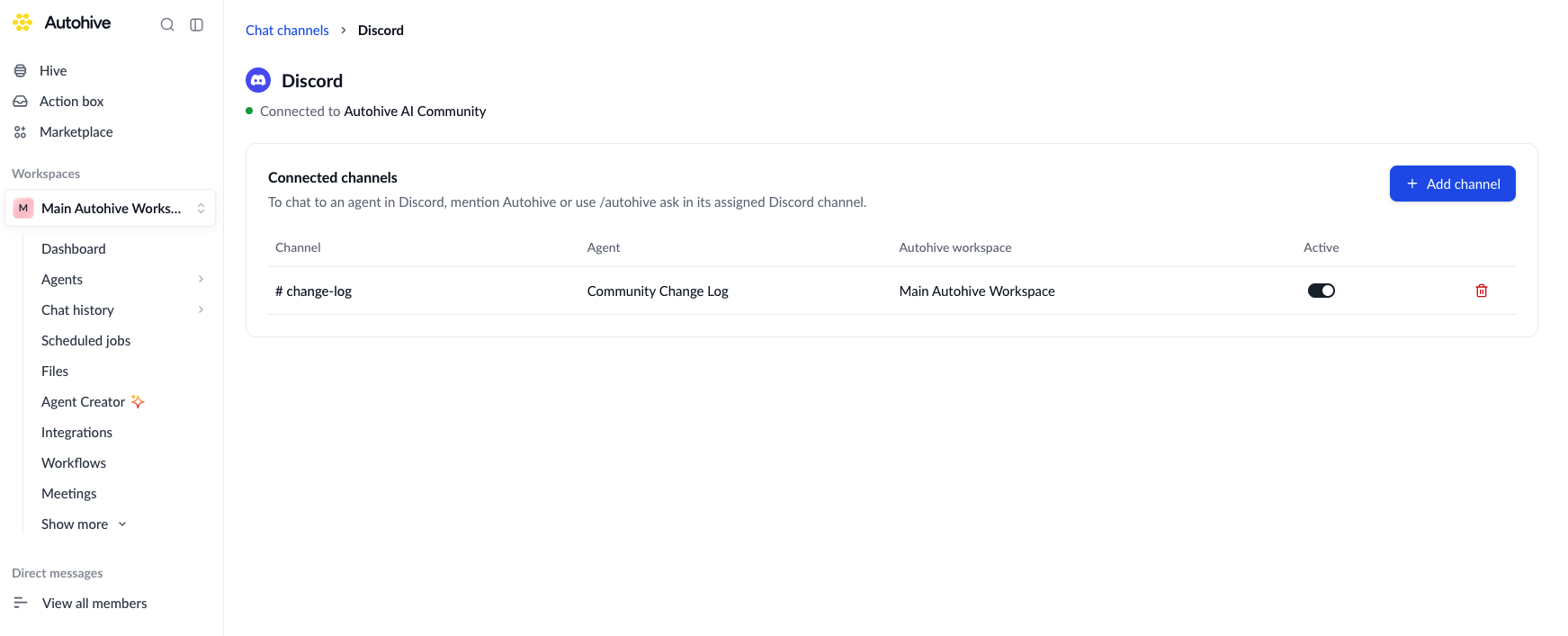The height and width of the screenshot is (636, 1568).
Task: Click the list icon beside View all members
Action: point(20,604)
